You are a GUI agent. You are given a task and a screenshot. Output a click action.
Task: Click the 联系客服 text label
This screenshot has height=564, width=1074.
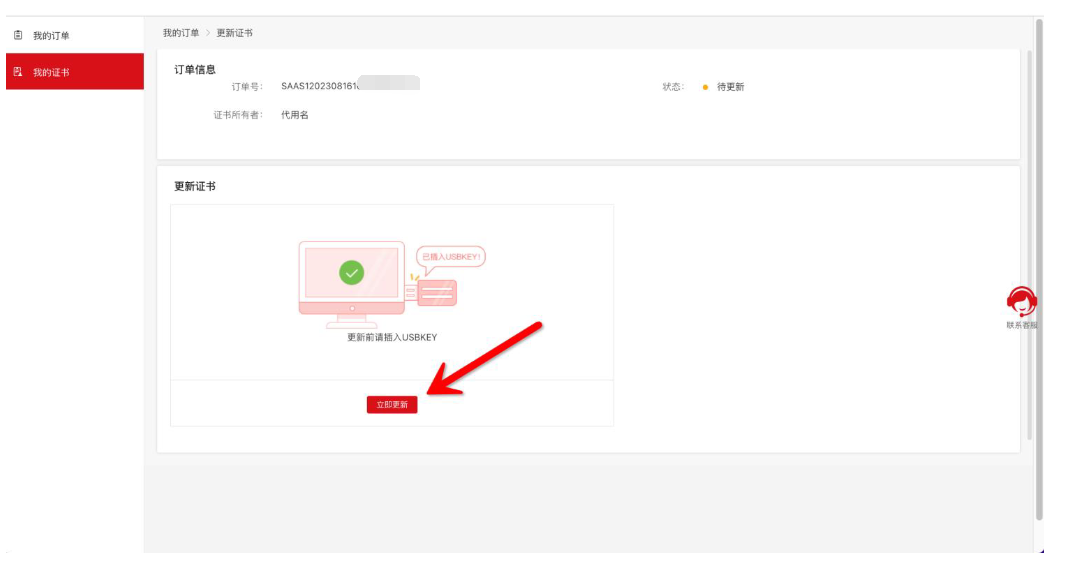click(x=1021, y=325)
